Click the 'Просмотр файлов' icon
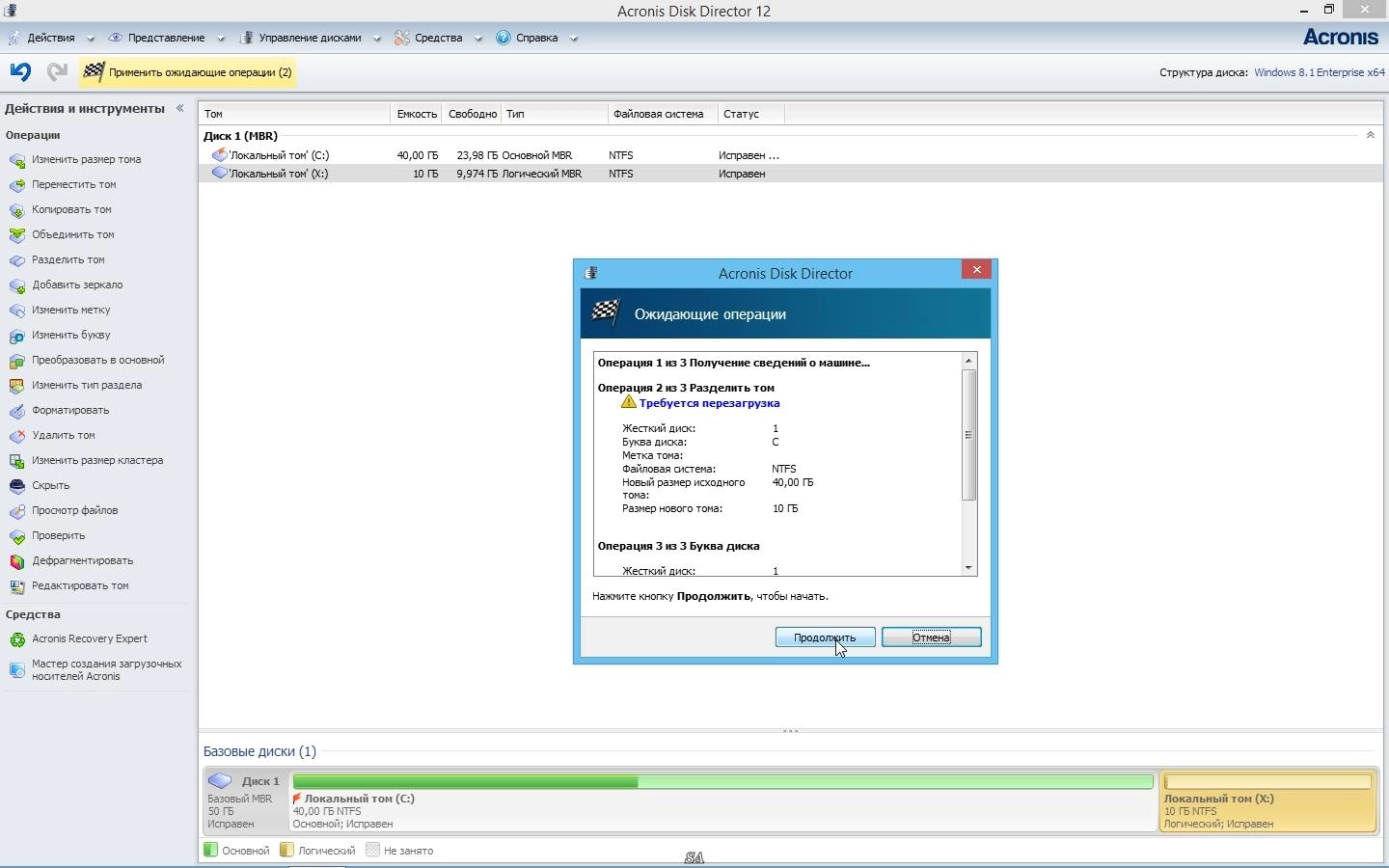 [16, 511]
